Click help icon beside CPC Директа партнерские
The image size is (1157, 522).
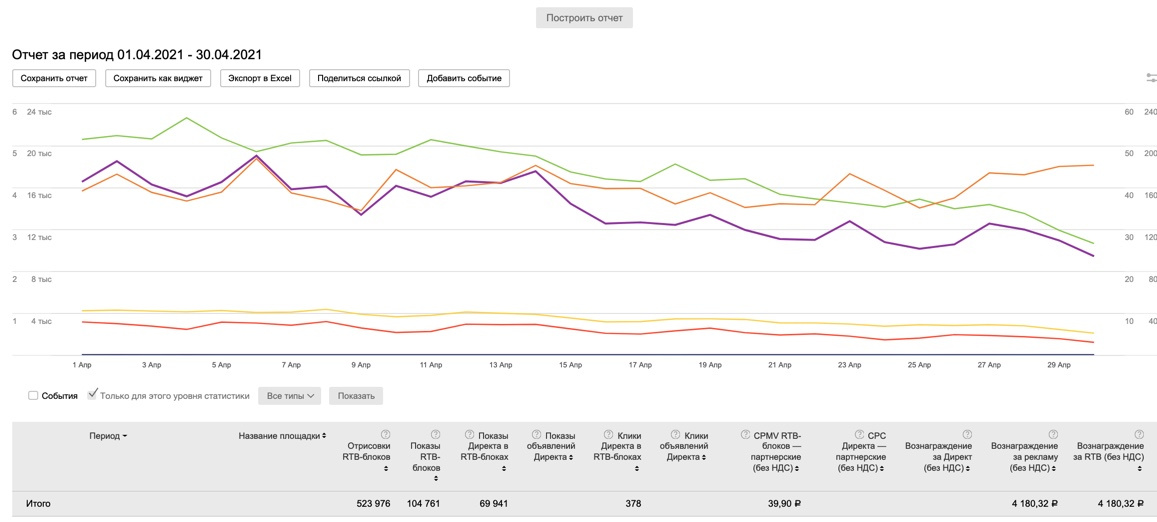(x=859, y=435)
